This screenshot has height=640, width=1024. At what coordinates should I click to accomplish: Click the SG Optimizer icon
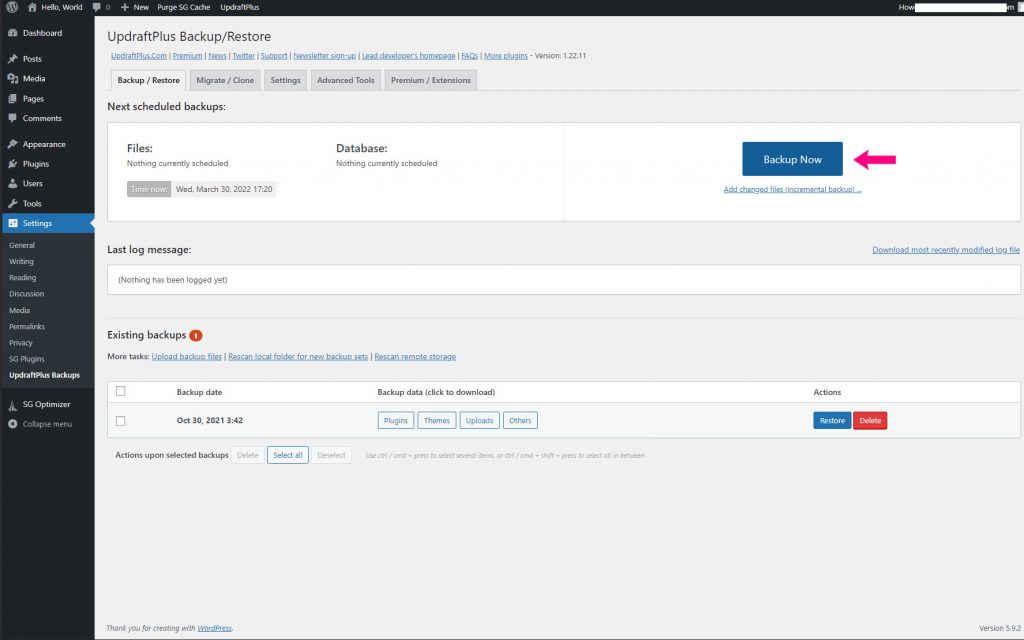pyautogui.click(x=12, y=405)
